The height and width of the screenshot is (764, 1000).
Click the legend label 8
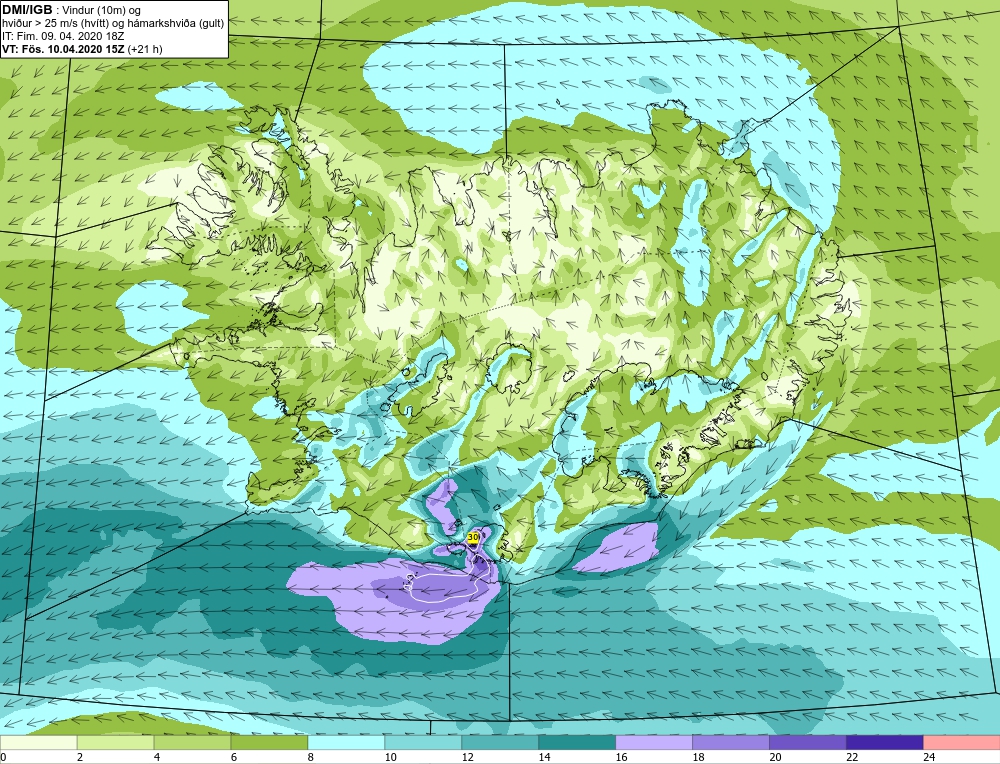[x=311, y=757]
